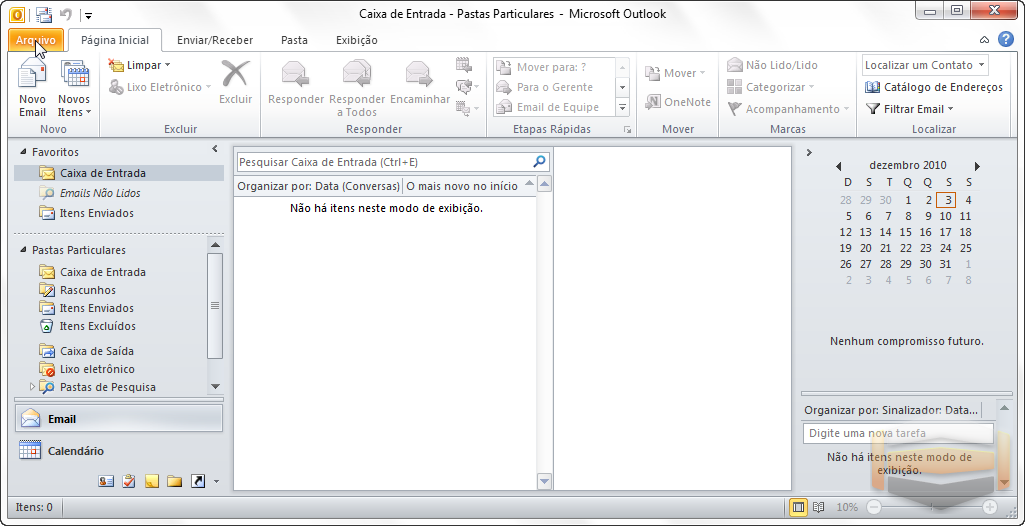Minimize the navigation pane with the arrow
The width and height of the screenshot is (1025, 526).
point(214,150)
